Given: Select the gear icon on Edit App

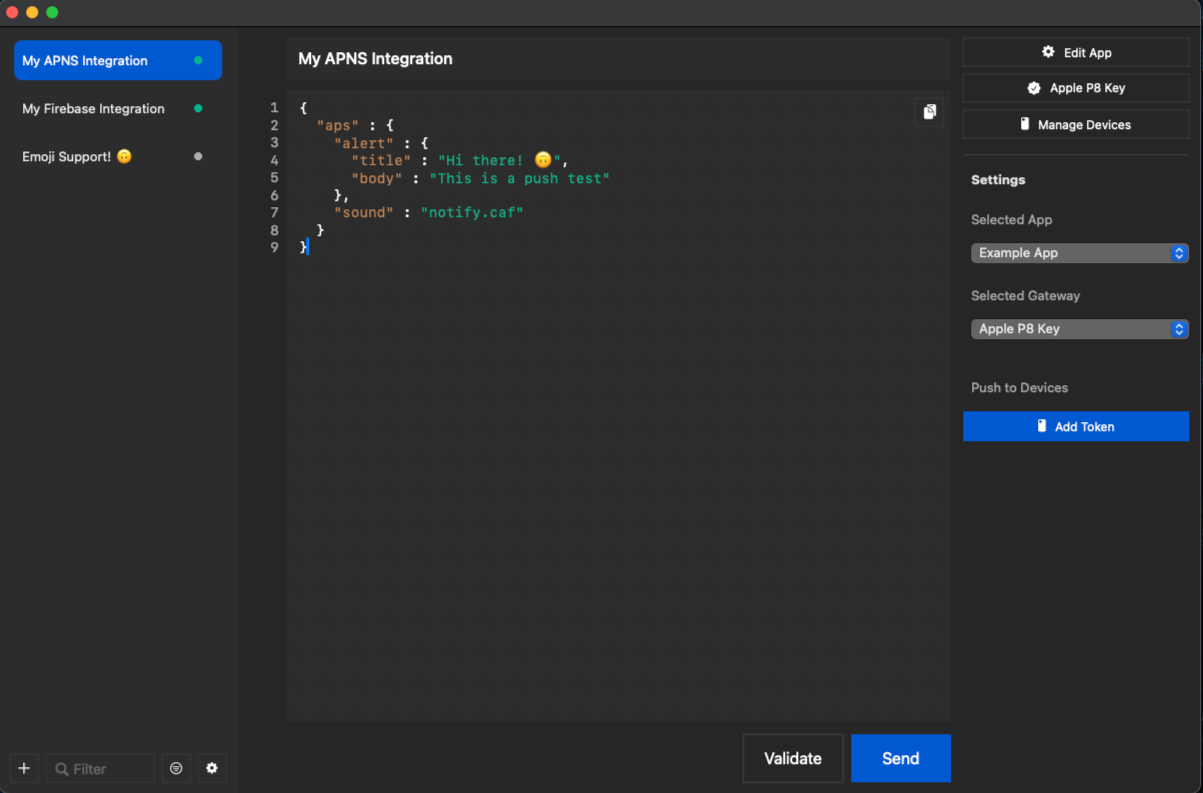Looking at the screenshot, I should click(1047, 52).
